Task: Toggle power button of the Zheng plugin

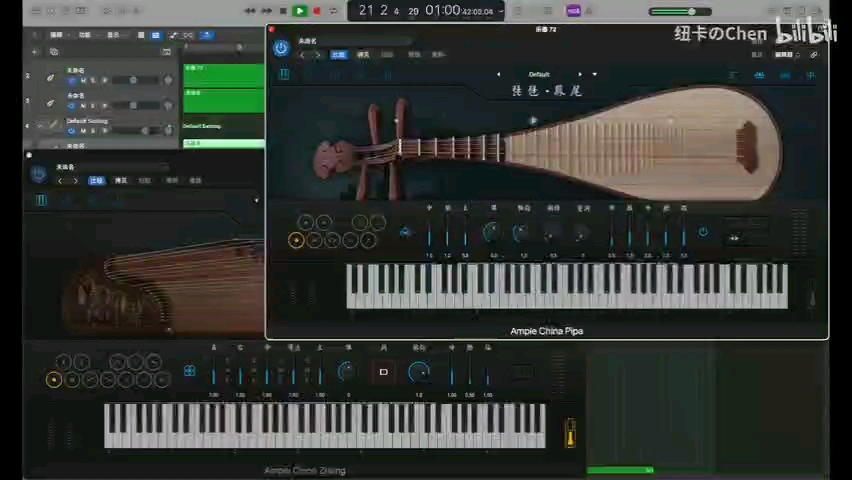Action: pyautogui.click(x=38, y=174)
